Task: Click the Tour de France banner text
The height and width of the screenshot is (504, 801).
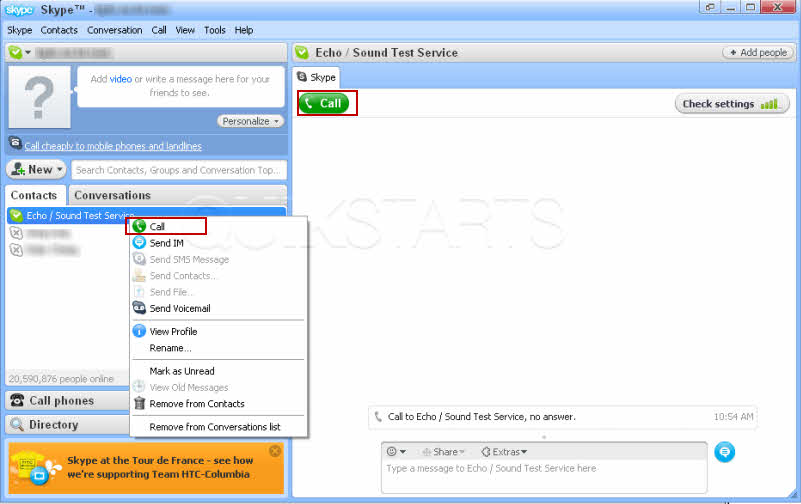Action: click(160, 467)
